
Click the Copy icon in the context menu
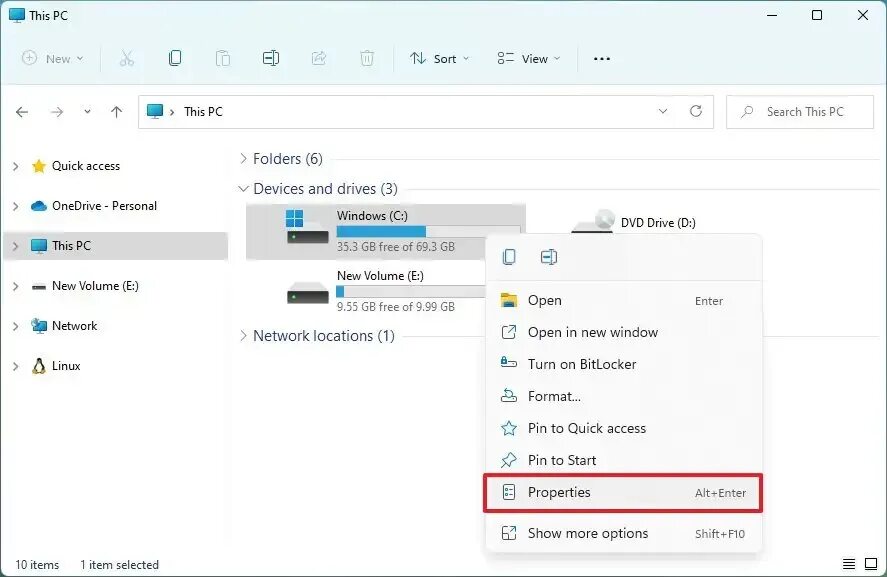pyautogui.click(x=509, y=257)
